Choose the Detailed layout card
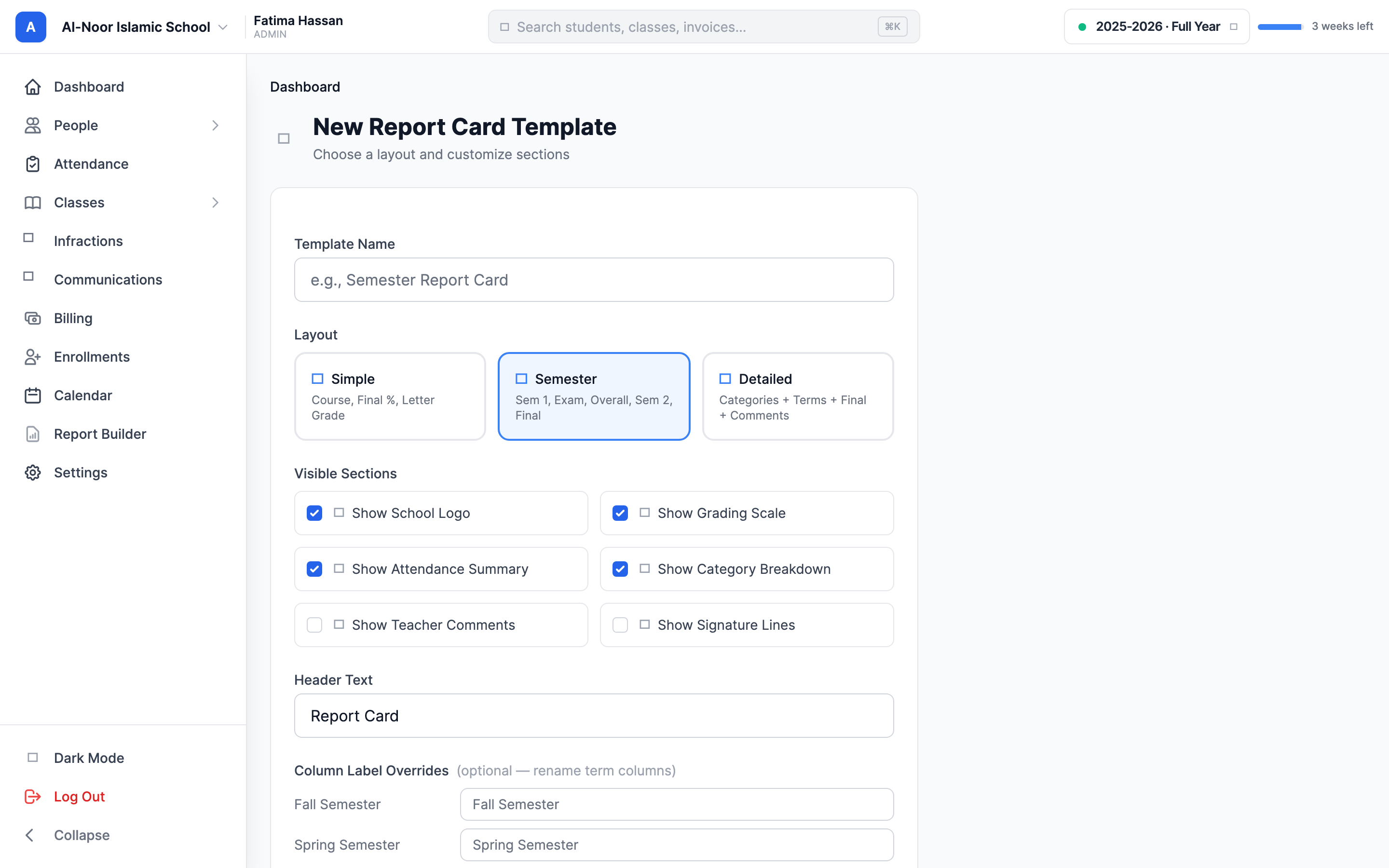The height and width of the screenshot is (868, 1389). [798, 397]
